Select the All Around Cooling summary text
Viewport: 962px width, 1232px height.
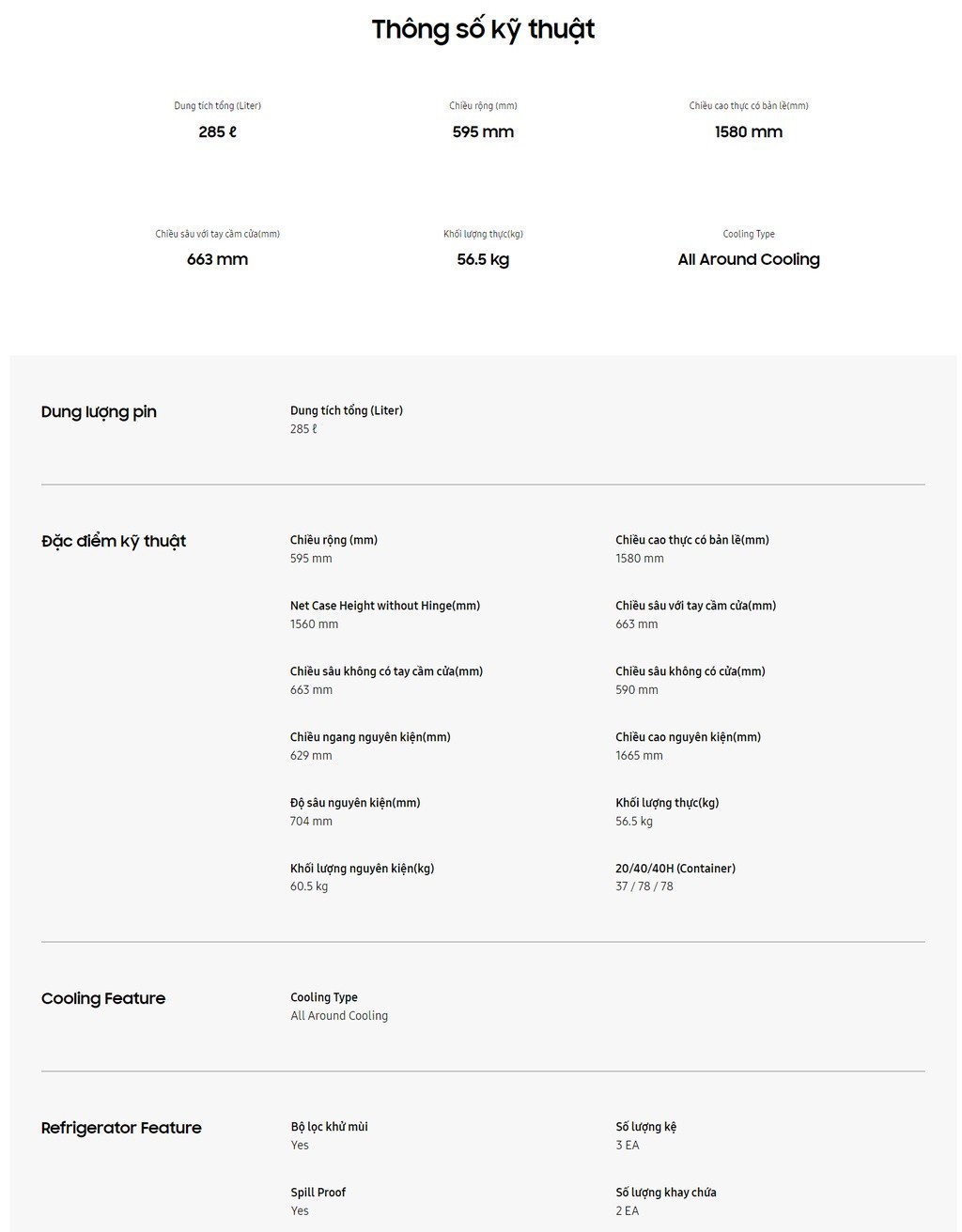(x=749, y=260)
